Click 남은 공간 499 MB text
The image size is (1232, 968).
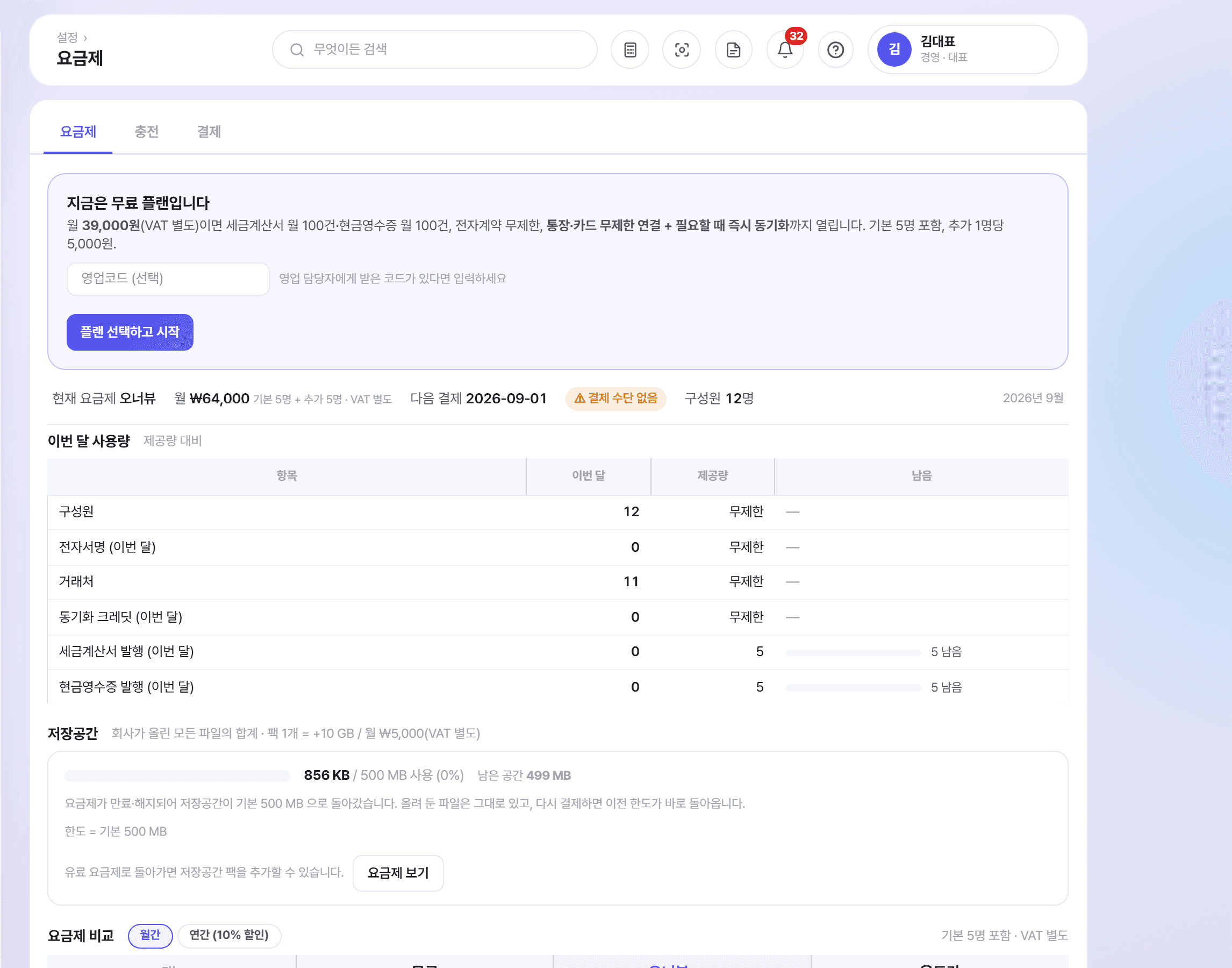524,776
